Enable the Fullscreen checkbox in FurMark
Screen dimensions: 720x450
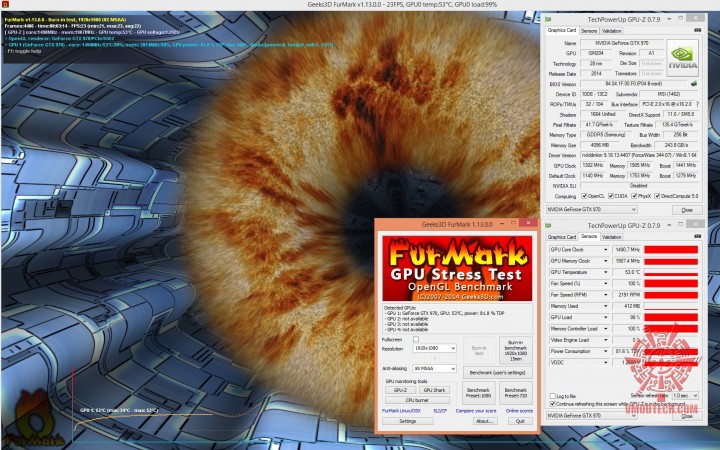(416, 339)
